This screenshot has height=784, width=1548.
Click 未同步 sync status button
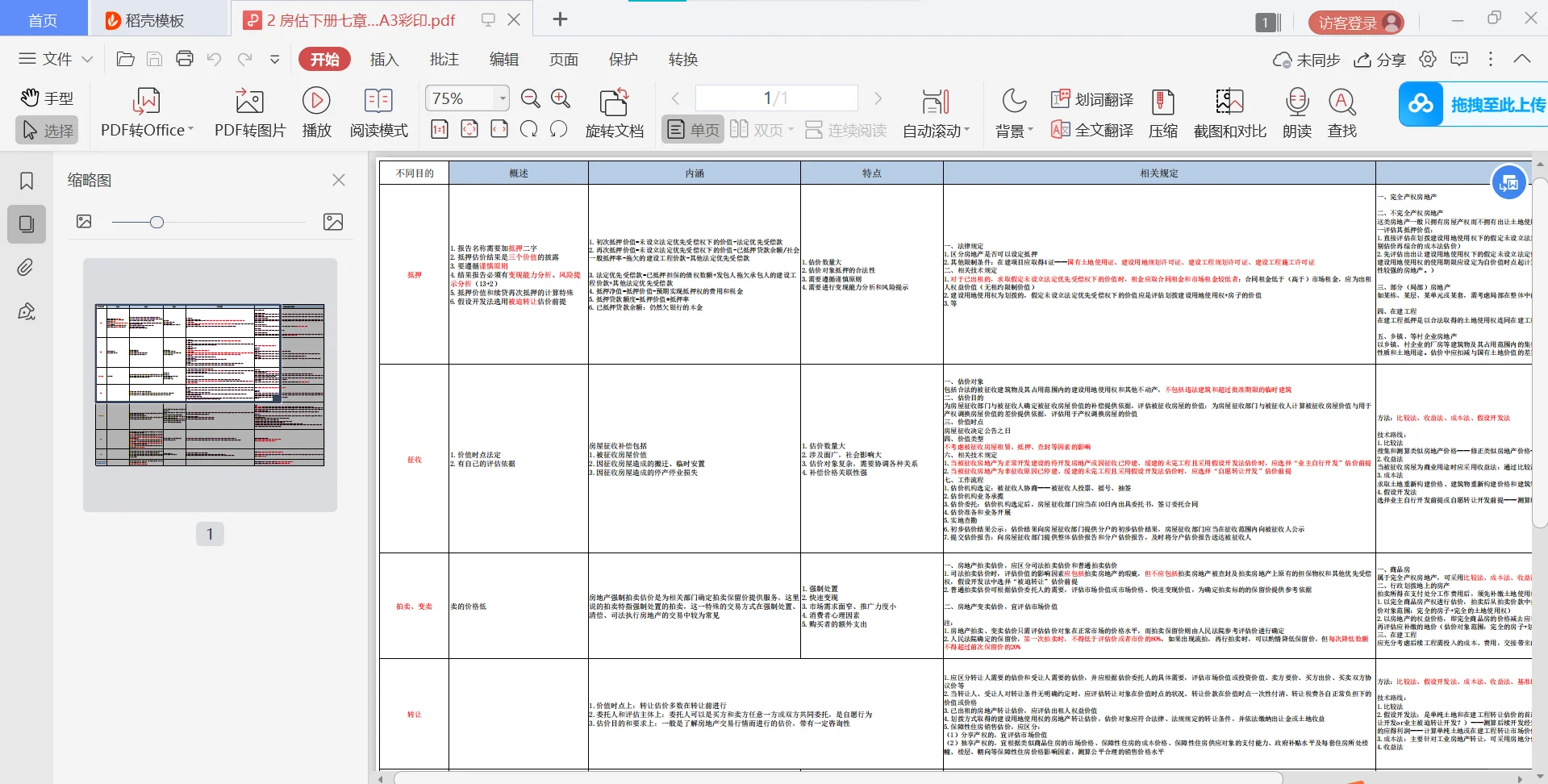pyautogui.click(x=1306, y=60)
